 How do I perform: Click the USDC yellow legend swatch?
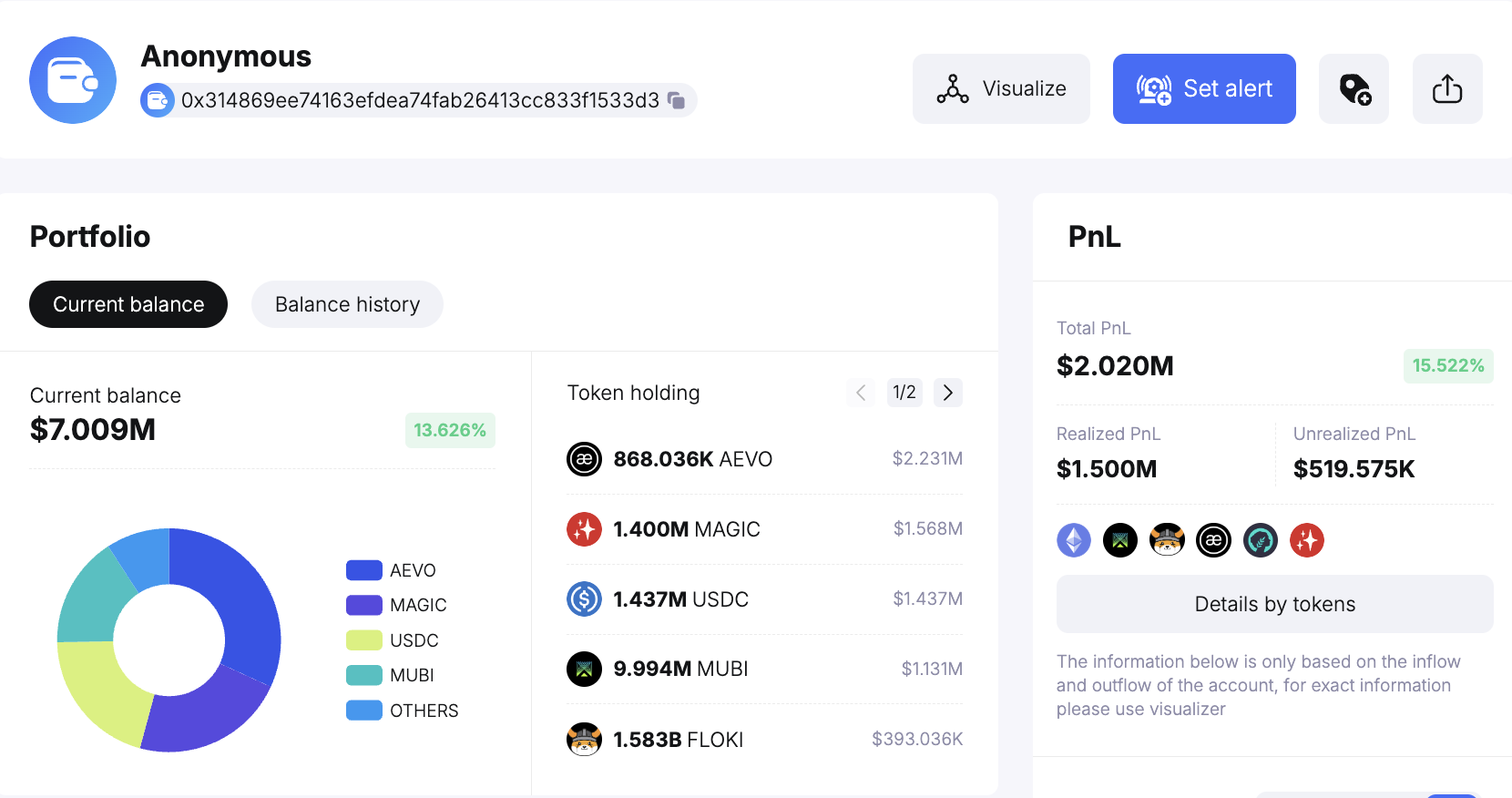coord(364,640)
